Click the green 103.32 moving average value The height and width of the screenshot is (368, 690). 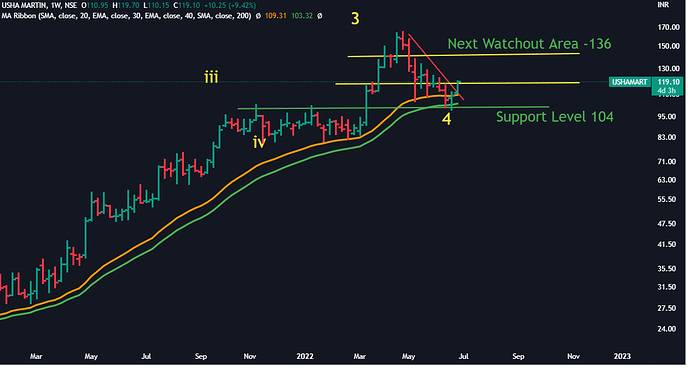click(302, 16)
